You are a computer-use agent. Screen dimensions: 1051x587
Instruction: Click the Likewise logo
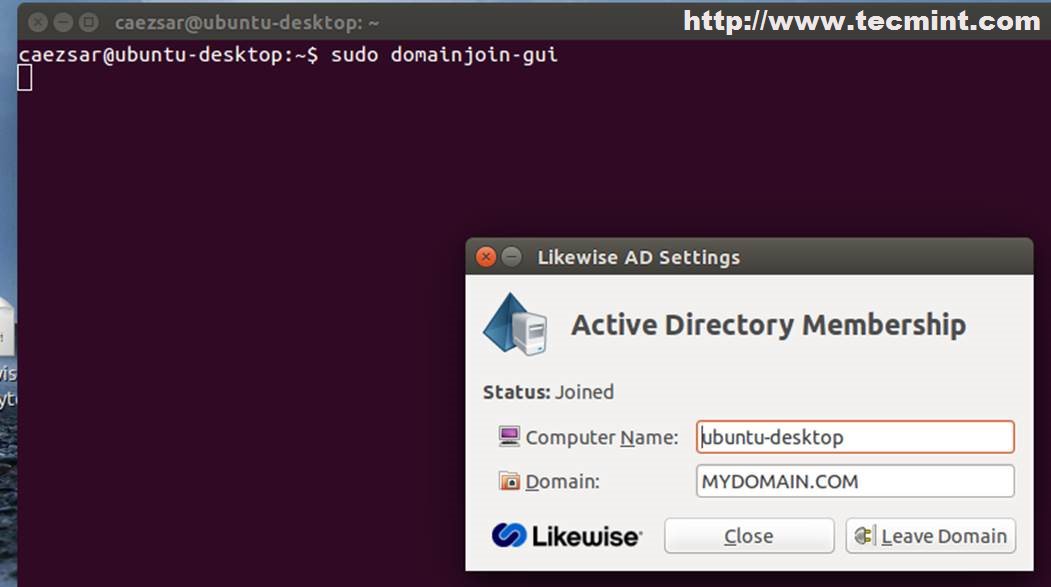[x=566, y=535]
